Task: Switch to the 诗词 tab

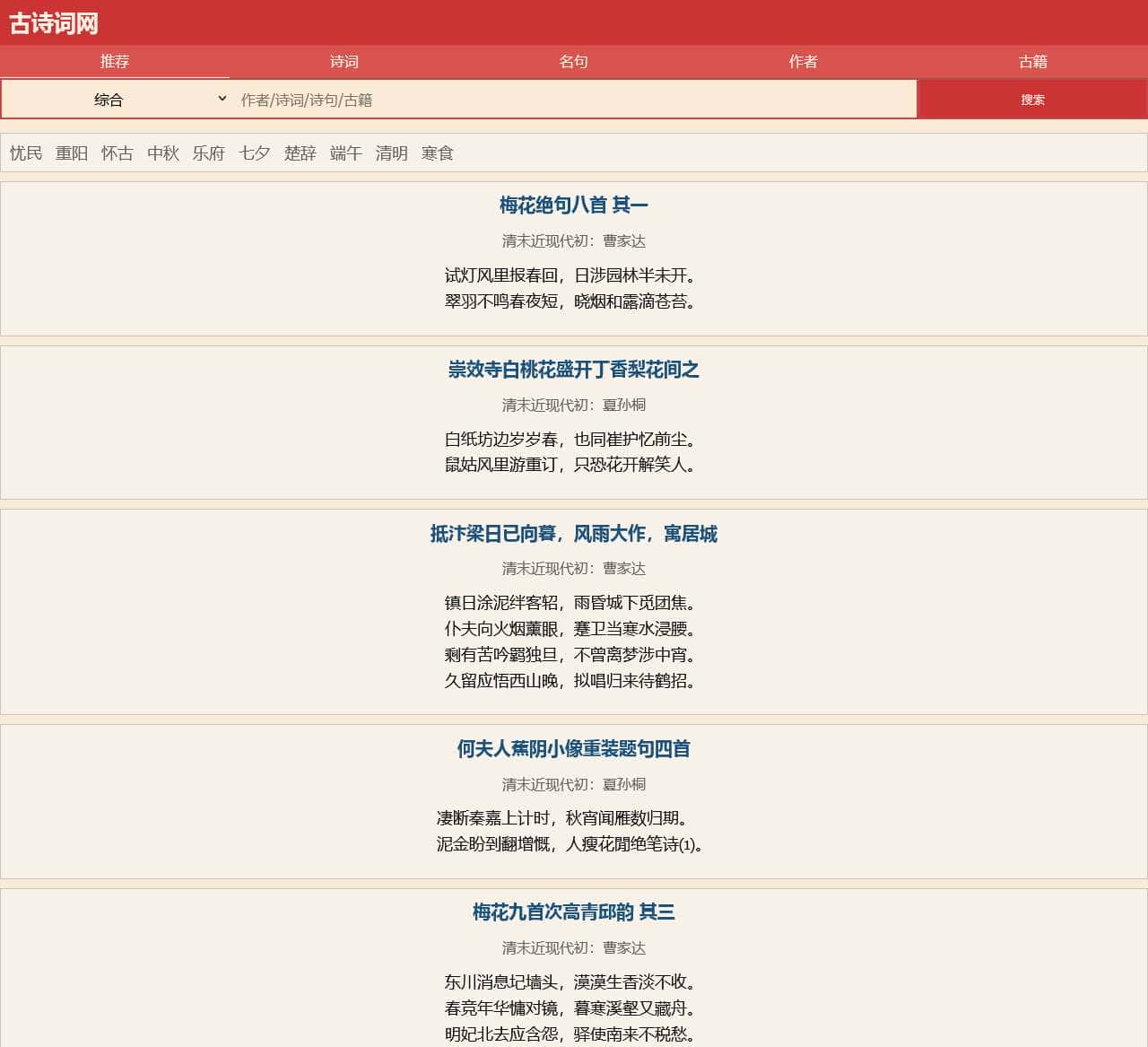Action: [344, 62]
